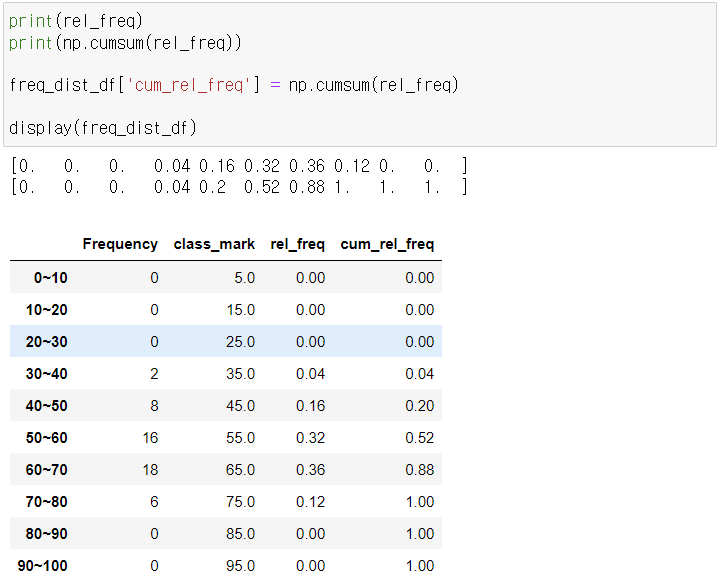Select the first printed array output line

(x=239, y=166)
